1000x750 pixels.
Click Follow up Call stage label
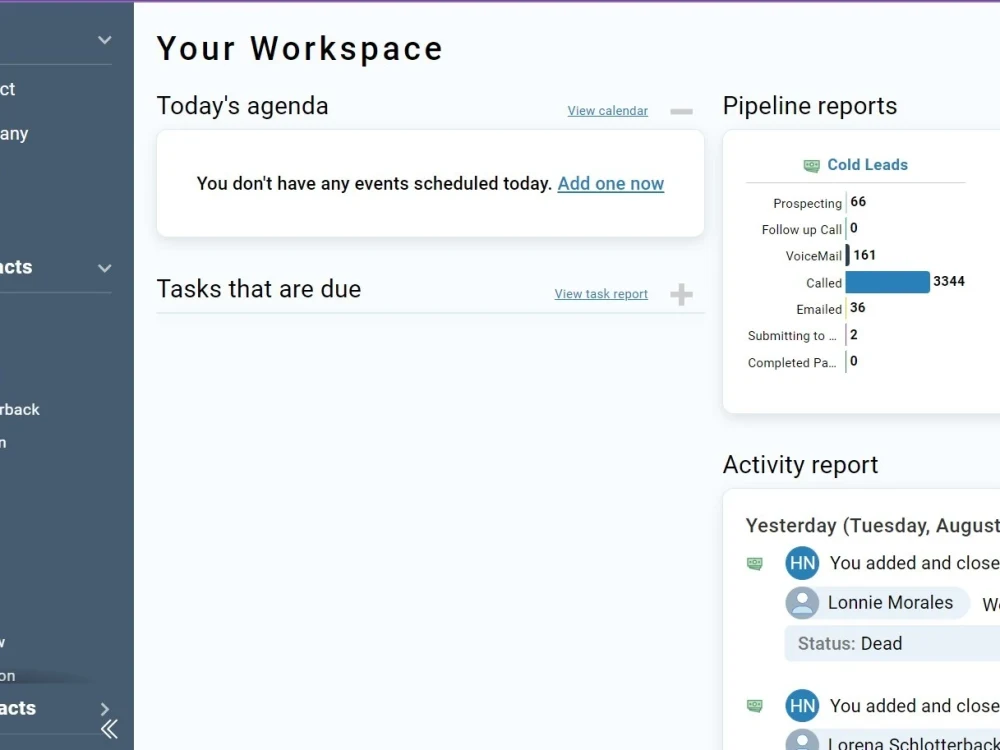[x=802, y=230]
